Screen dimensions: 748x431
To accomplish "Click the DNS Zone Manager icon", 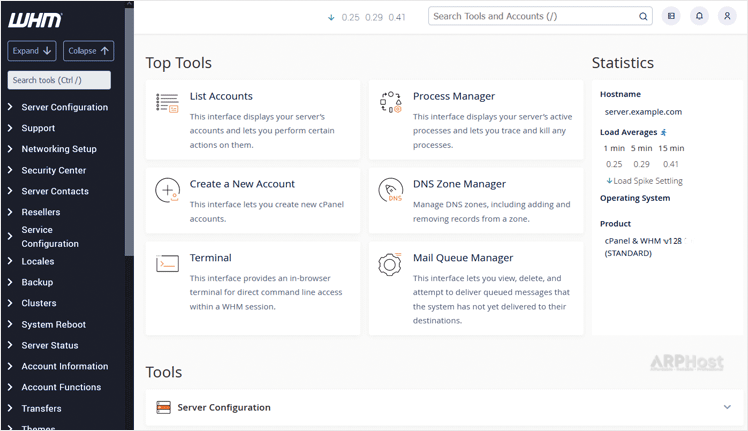I will click(x=390, y=190).
